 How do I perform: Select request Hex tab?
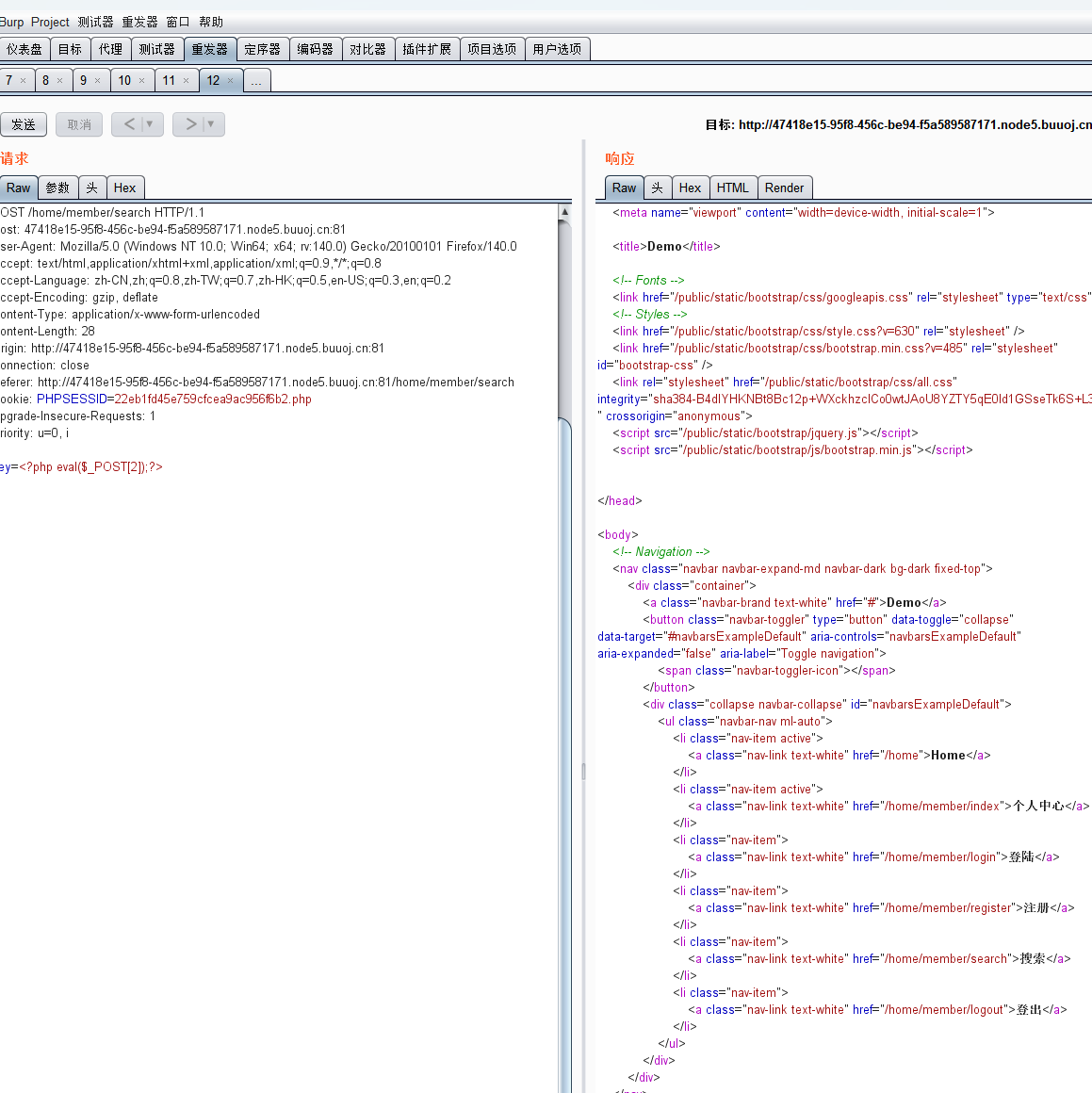tap(124, 188)
